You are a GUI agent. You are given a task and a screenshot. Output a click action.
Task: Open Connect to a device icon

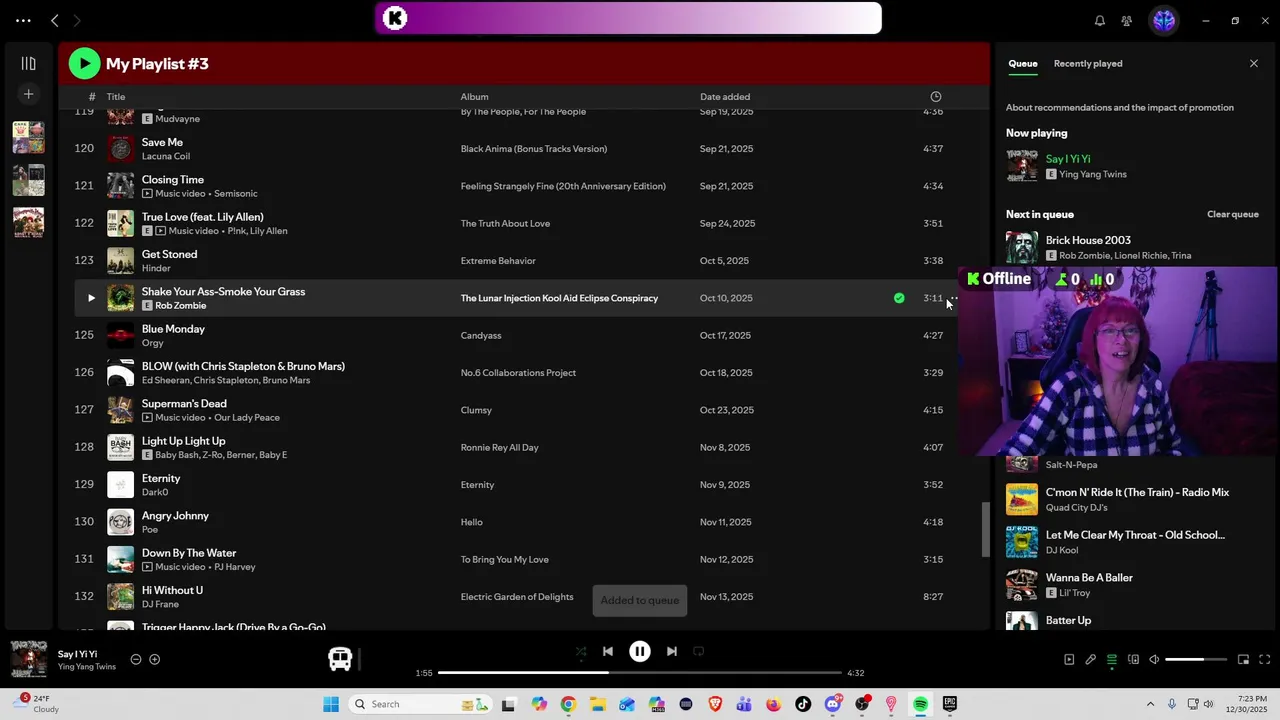click(1133, 659)
